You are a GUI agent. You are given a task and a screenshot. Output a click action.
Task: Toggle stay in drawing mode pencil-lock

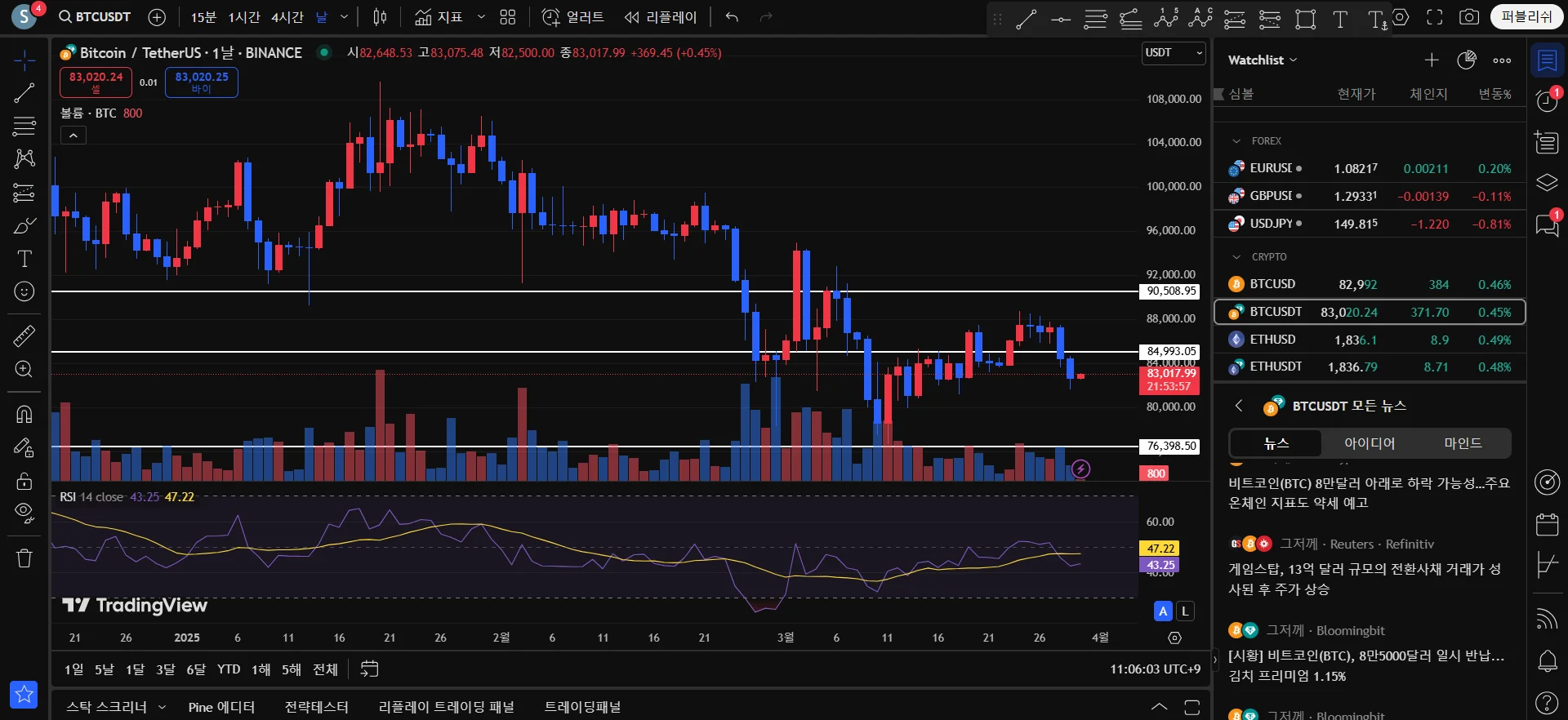[x=24, y=447]
